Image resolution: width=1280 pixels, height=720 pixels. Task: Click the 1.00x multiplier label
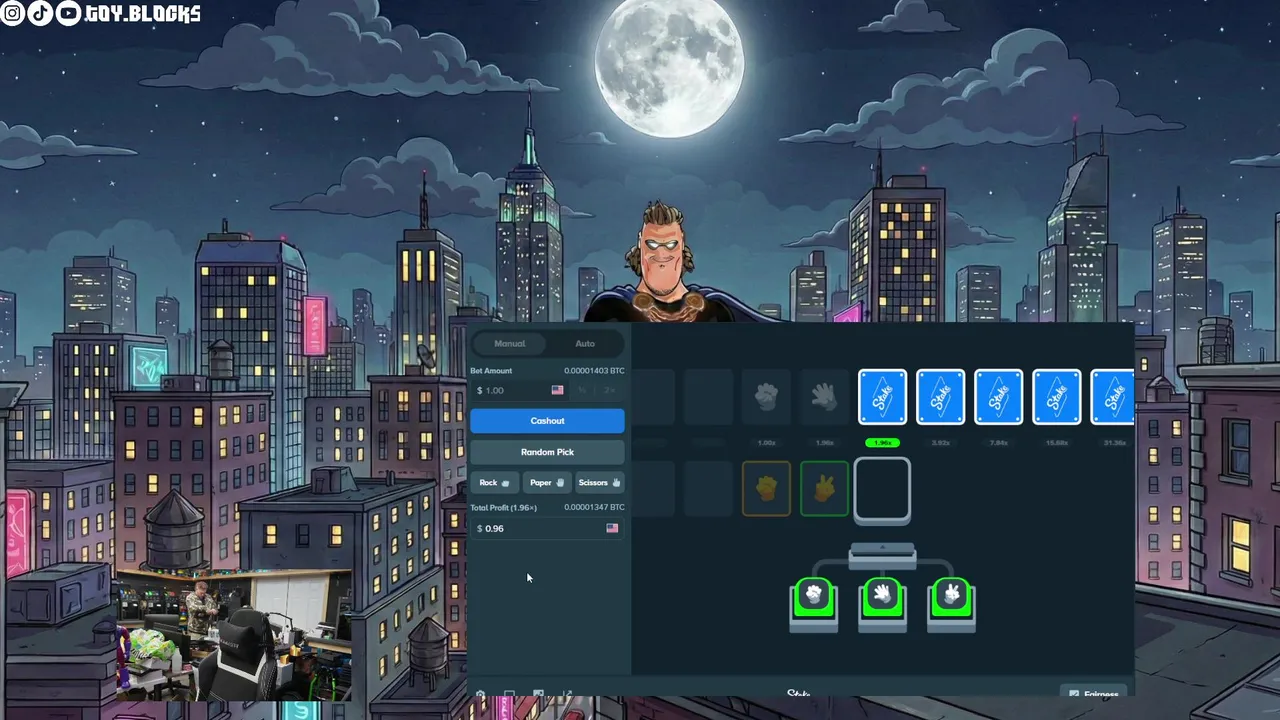(767, 442)
